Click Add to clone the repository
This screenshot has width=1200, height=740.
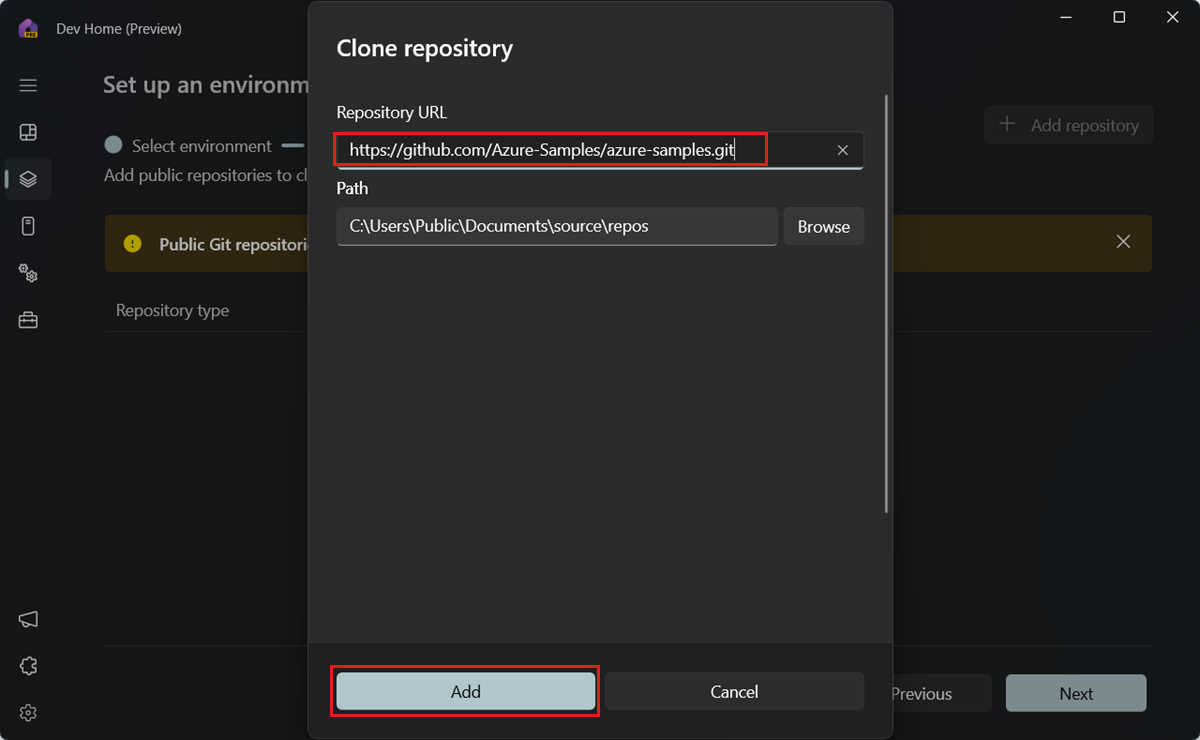[x=465, y=691]
